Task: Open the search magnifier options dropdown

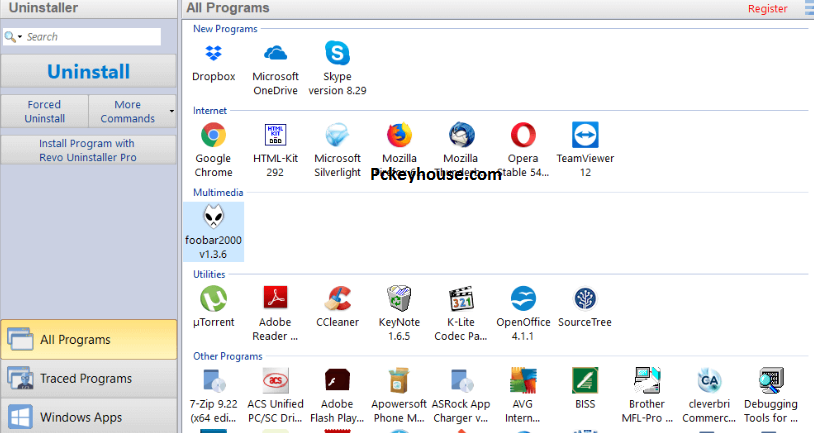Action: [x=13, y=37]
